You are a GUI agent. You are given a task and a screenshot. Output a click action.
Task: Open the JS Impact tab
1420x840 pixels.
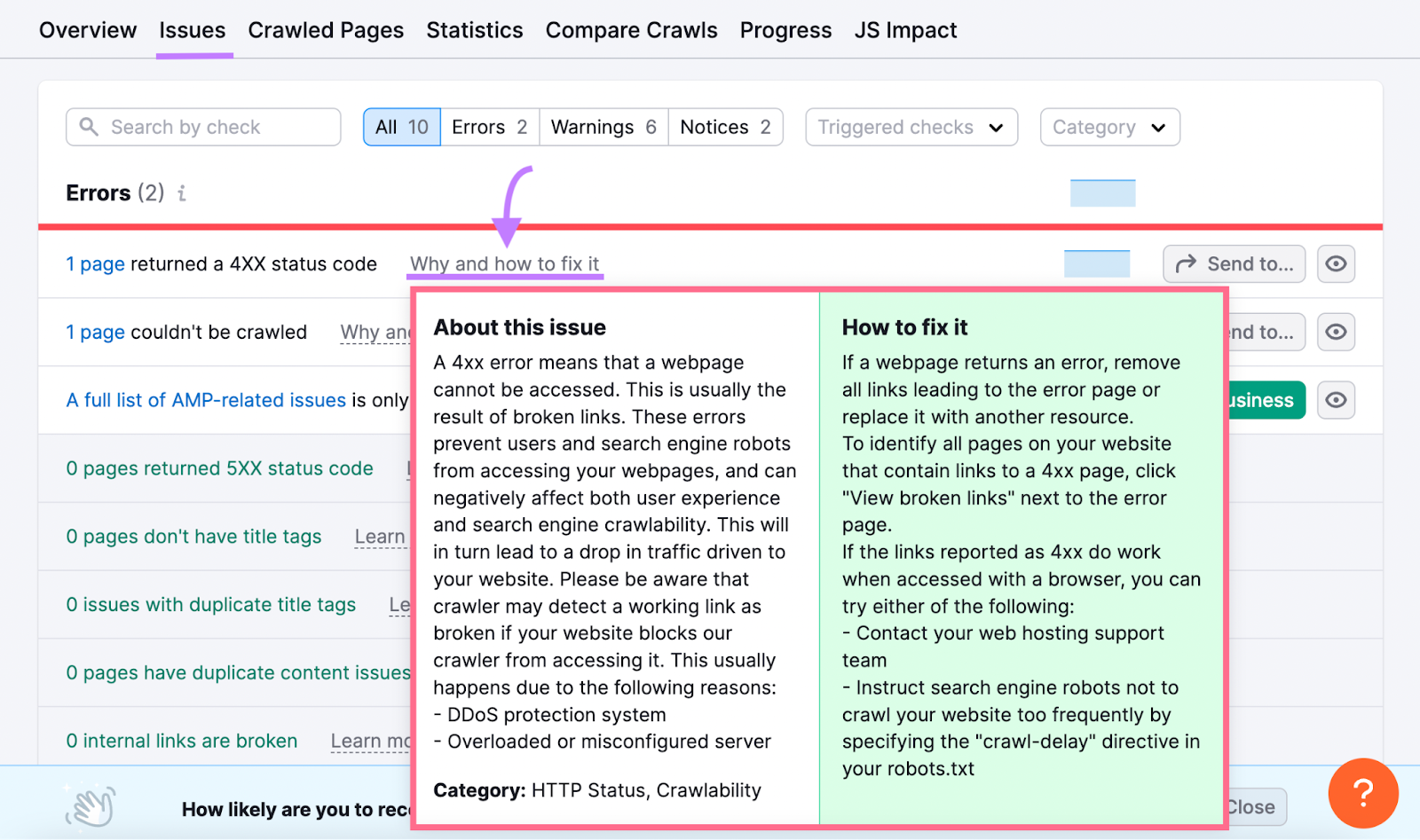(906, 30)
